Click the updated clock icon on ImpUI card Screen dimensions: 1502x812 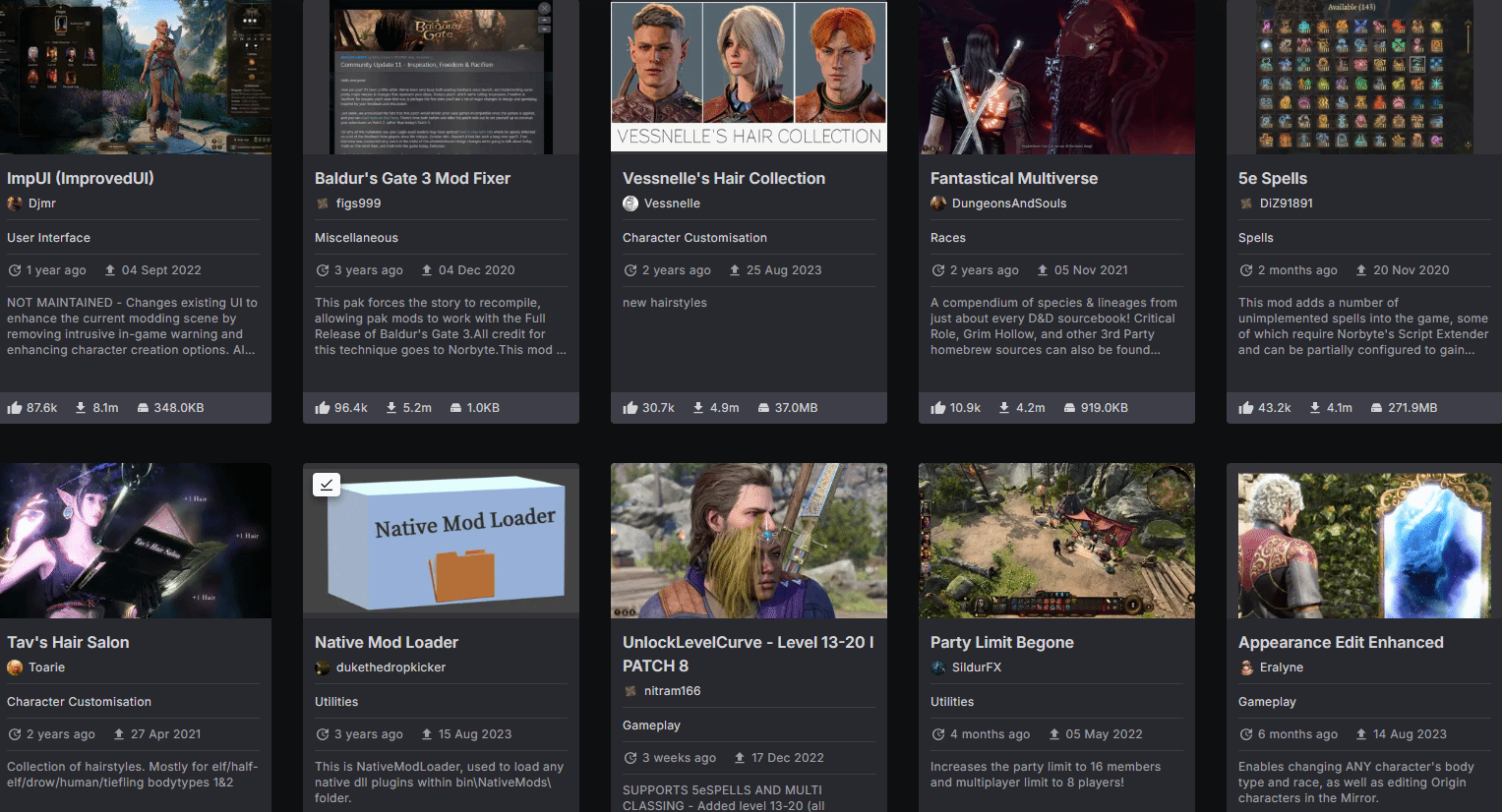(x=15, y=270)
